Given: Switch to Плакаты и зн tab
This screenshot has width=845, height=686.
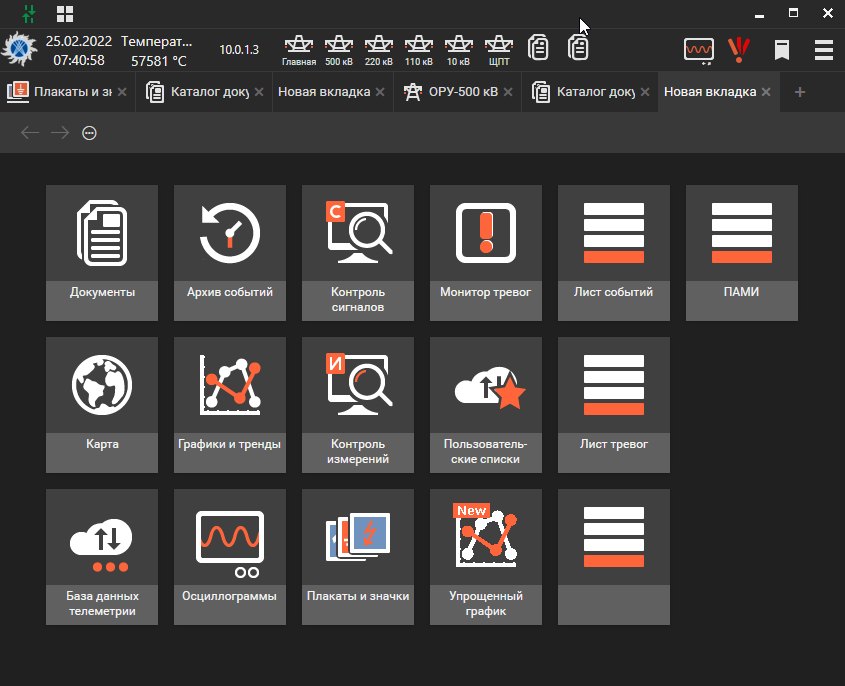Looking at the screenshot, I should [x=63, y=92].
